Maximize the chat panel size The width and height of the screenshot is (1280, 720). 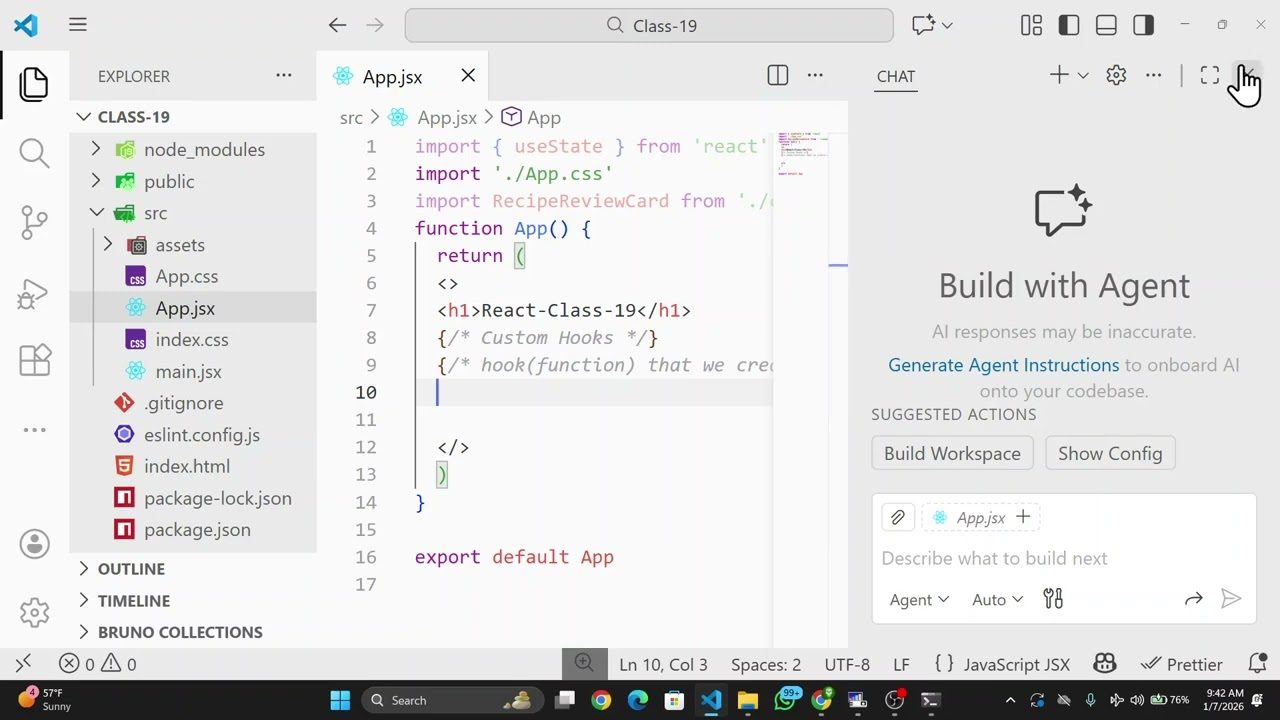[1210, 76]
